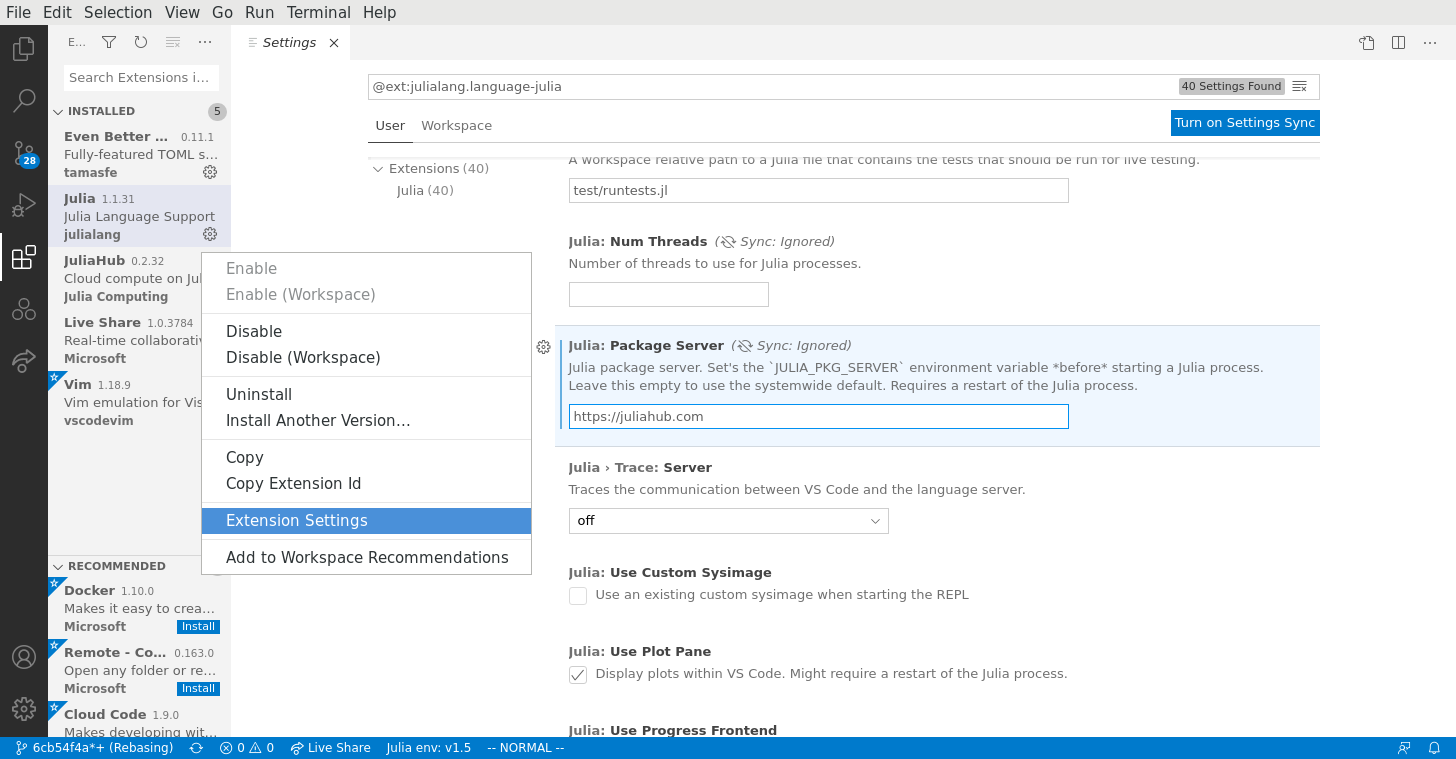This screenshot has width=1456, height=759.
Task: Install the Remote - Containers extension
Action: click(x=198, y=689)
